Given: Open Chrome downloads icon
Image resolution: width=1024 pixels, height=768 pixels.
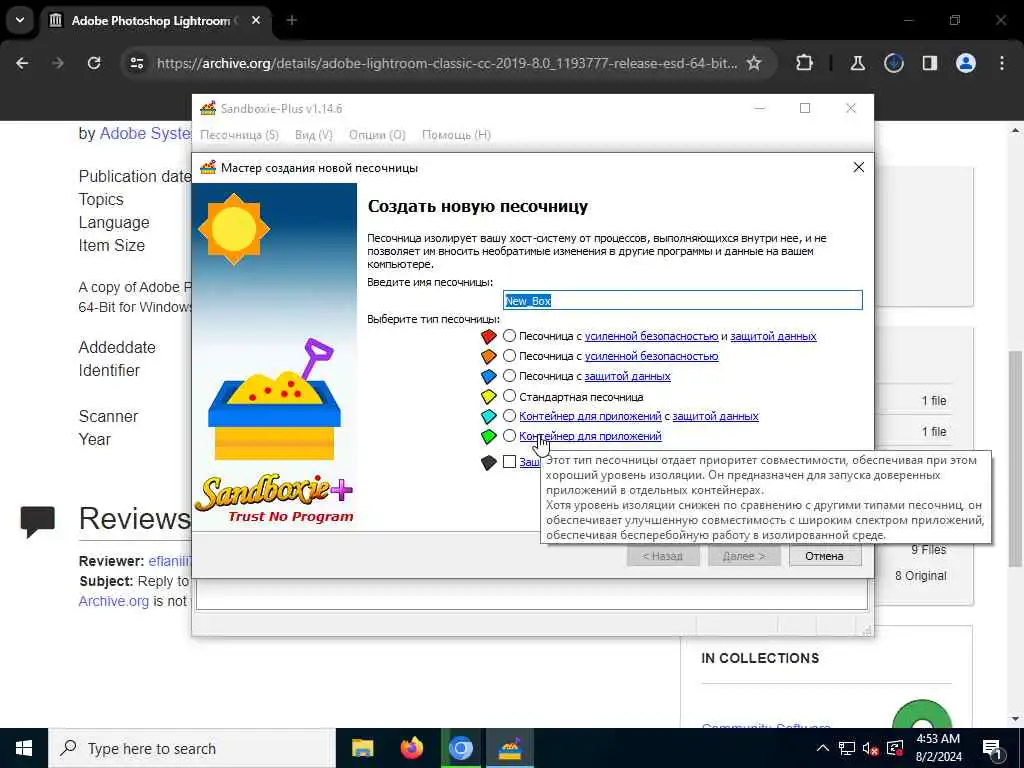Looking at the screenshot, I should click(x=893, y=63).
